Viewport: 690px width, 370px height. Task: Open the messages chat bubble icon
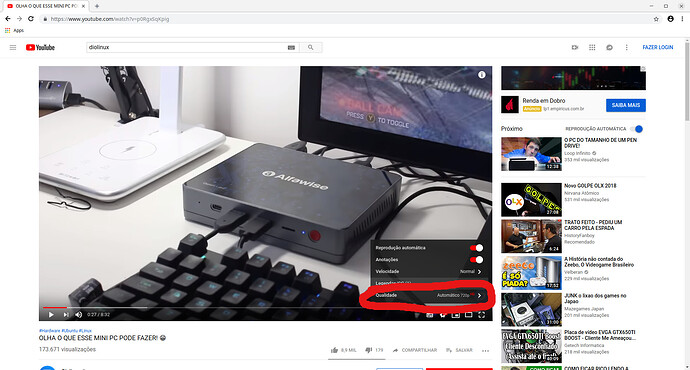coord(609,48)
